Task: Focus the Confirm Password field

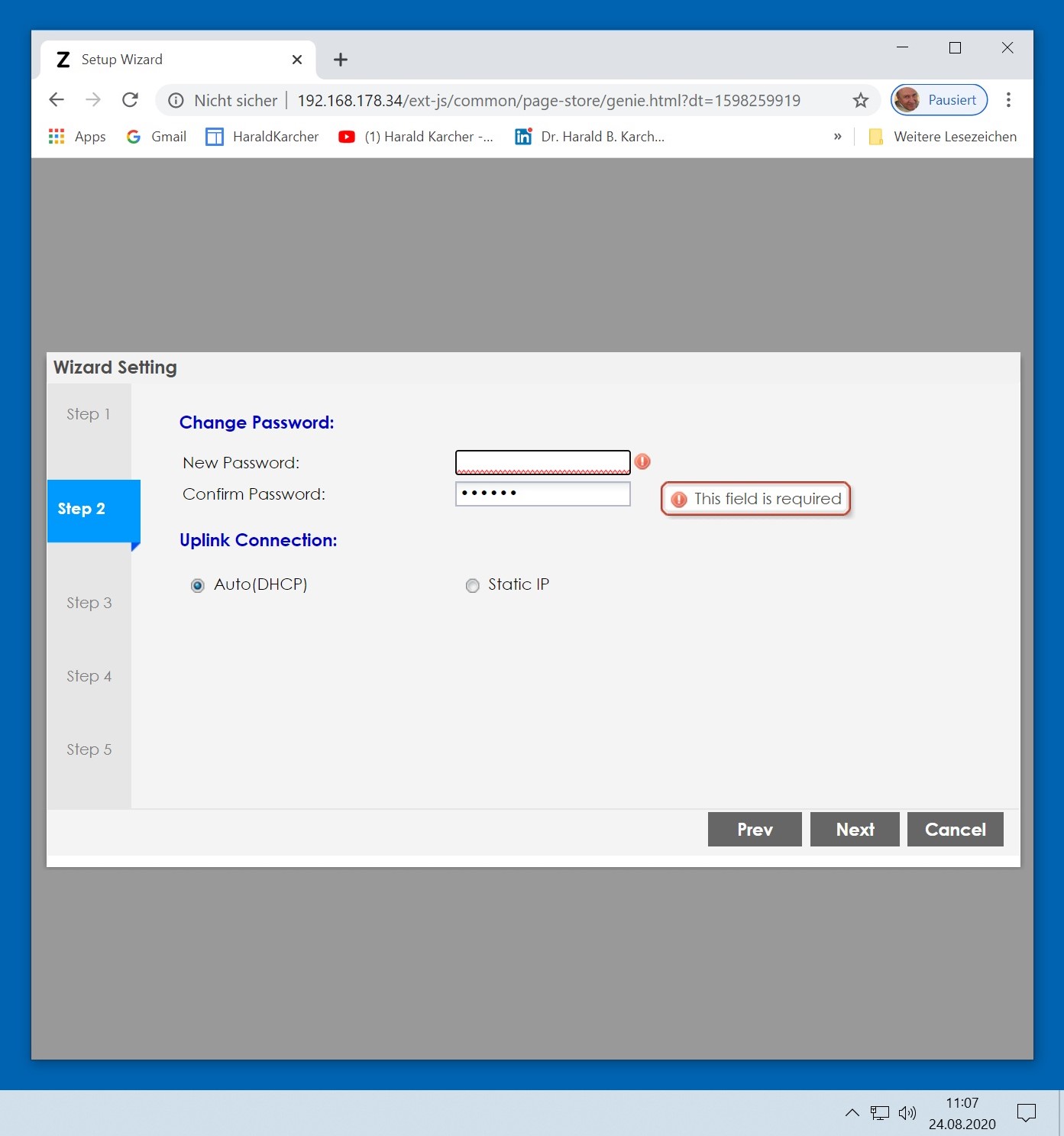Action: click(x=543, y=494)
